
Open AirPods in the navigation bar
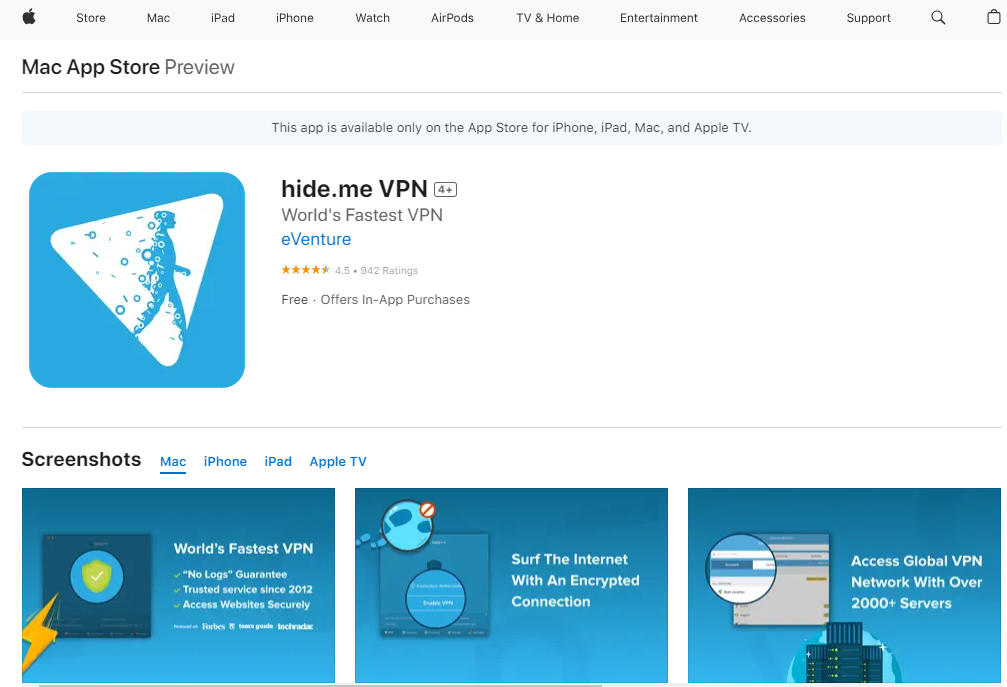[452, 18]
